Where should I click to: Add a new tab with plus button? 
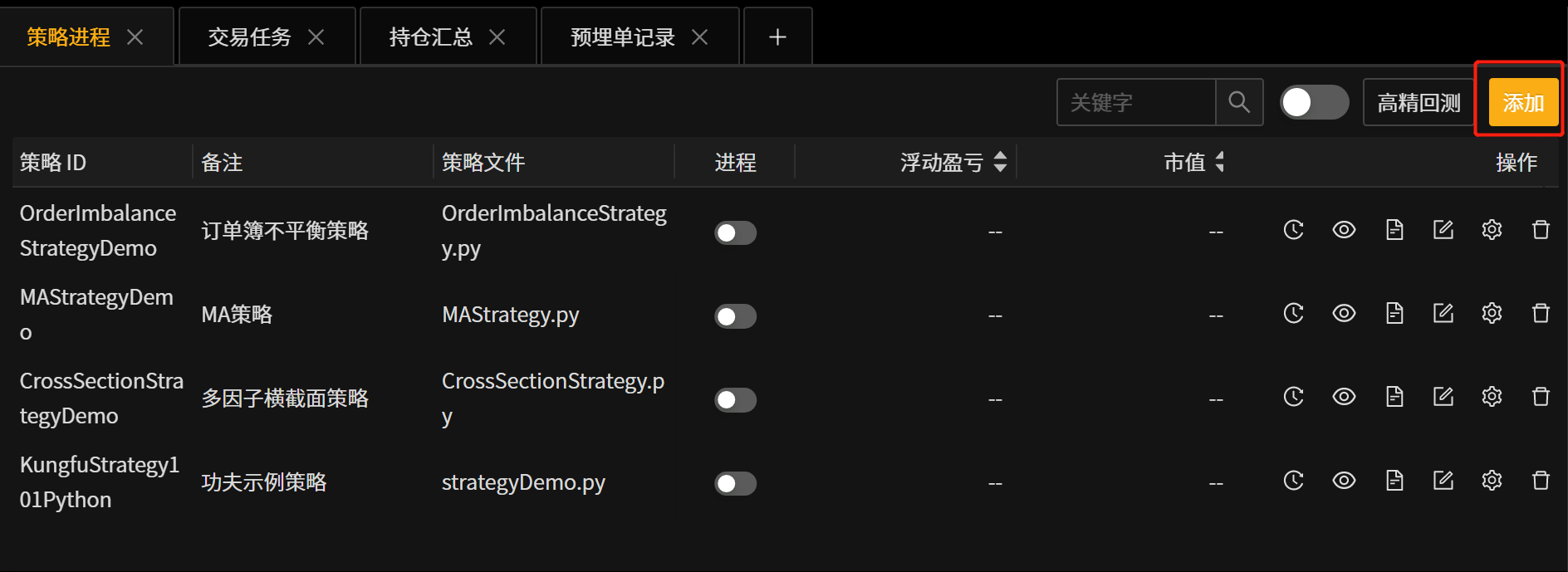(x=777, y=37)
